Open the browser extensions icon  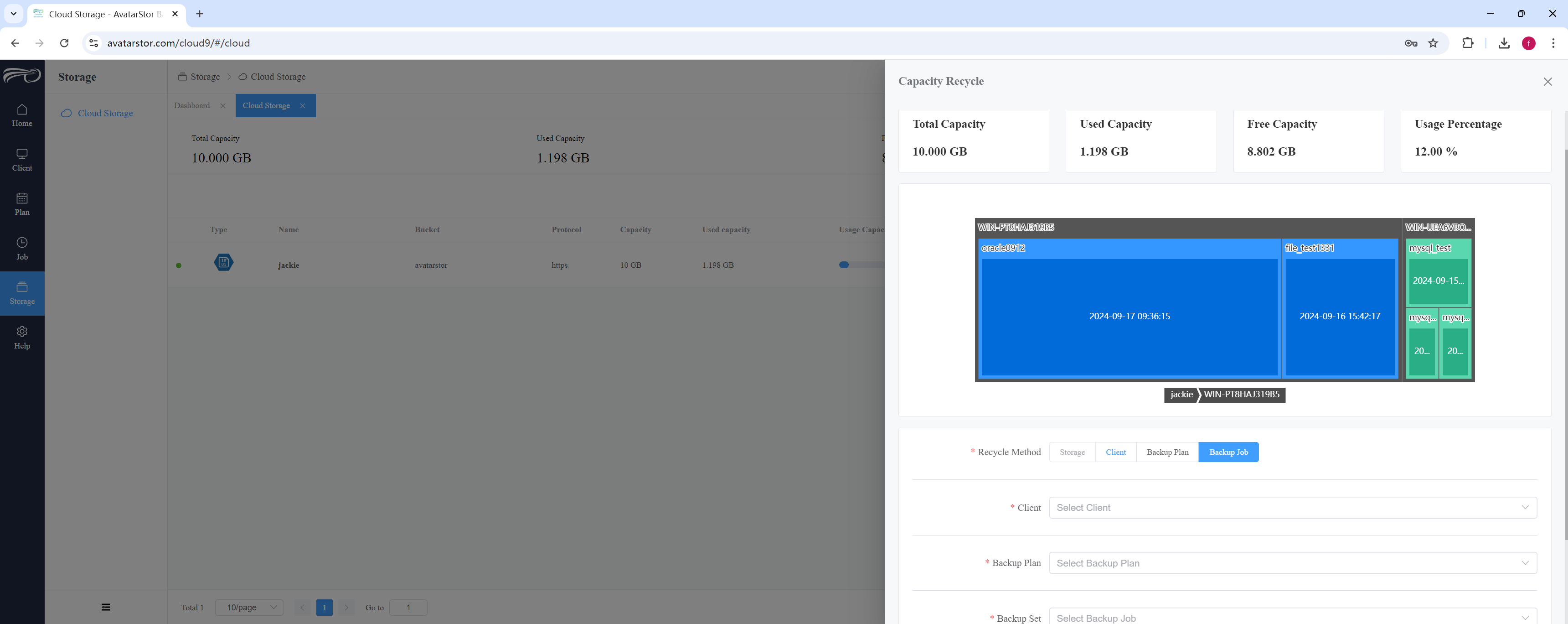pos(1468,43)
